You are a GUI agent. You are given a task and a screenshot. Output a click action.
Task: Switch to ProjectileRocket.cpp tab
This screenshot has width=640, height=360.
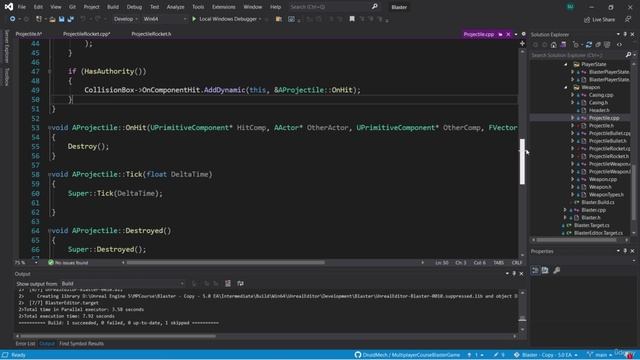pos(87,34)
